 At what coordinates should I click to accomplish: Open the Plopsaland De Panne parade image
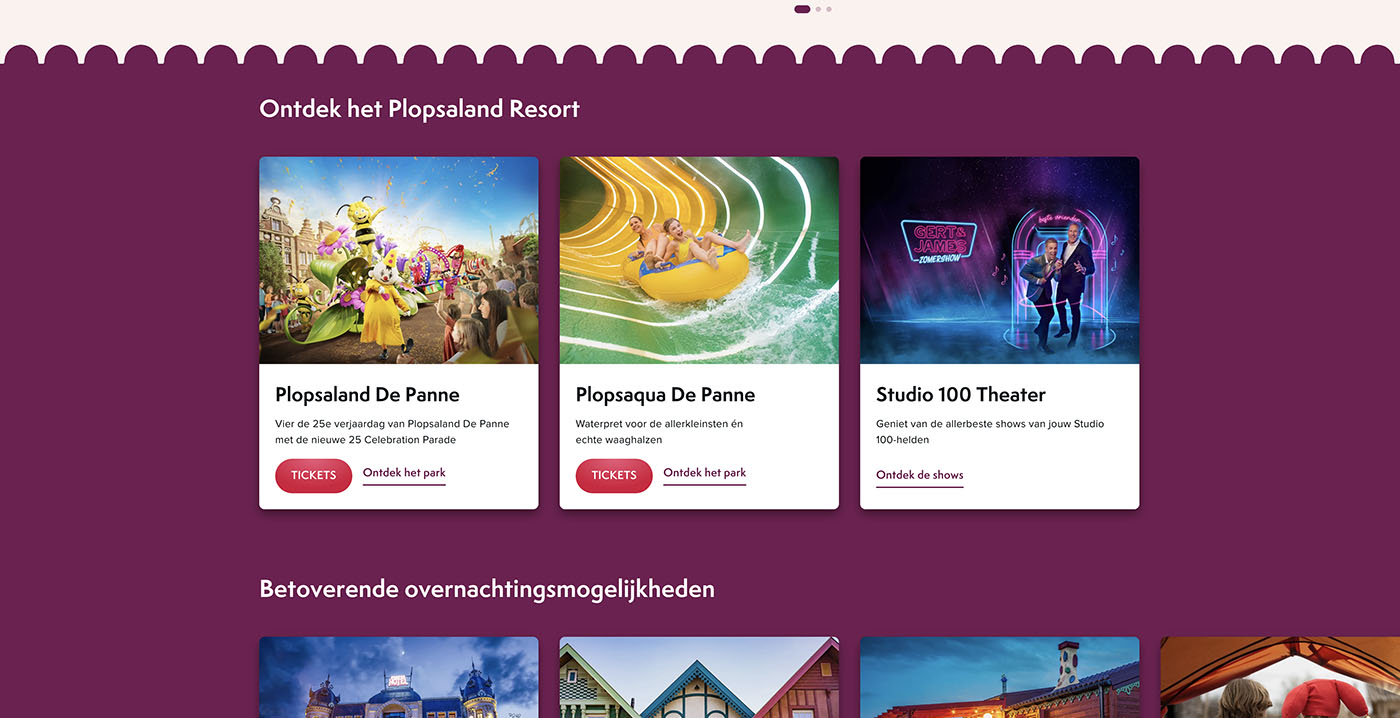coord(399,260)
